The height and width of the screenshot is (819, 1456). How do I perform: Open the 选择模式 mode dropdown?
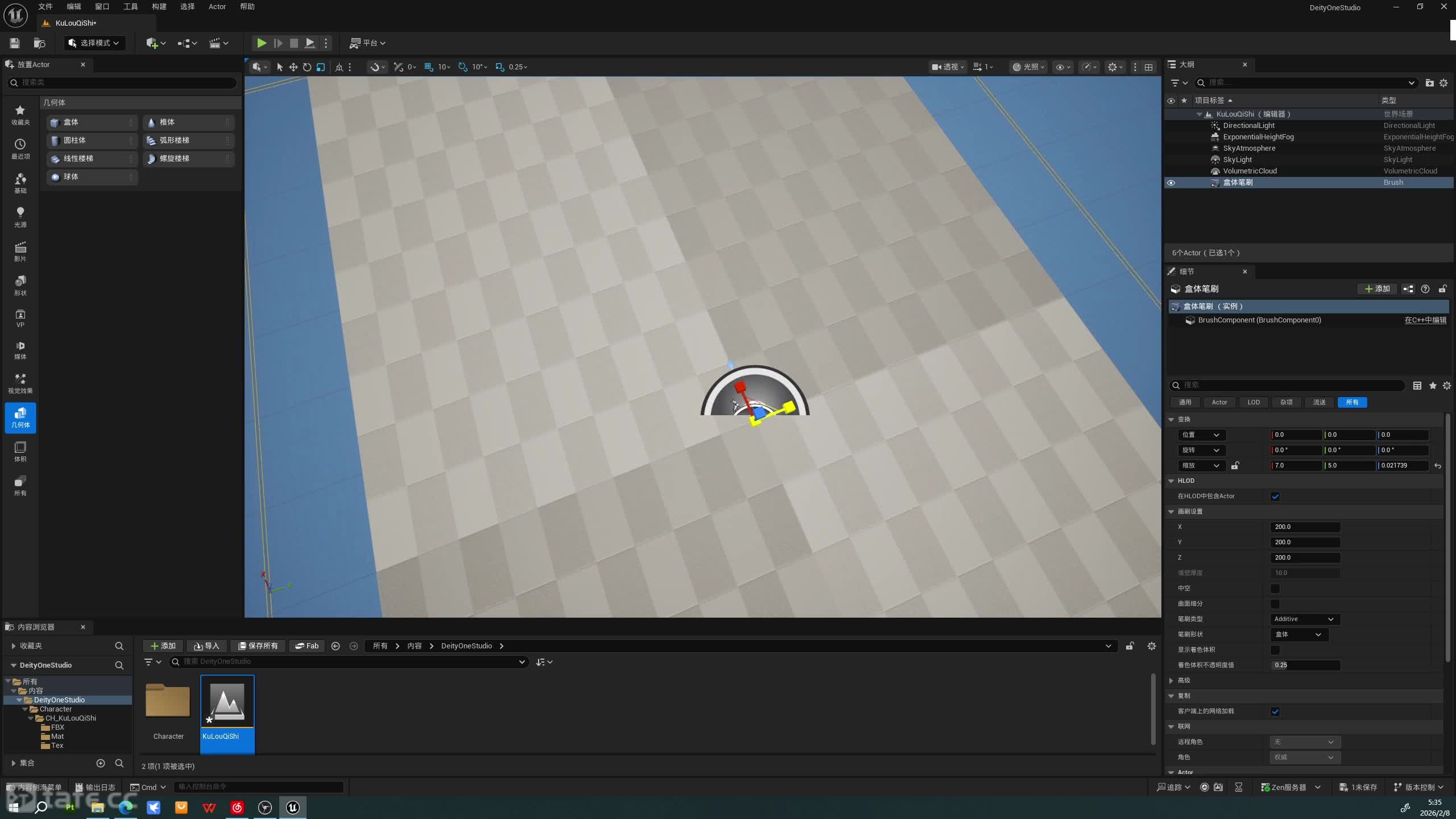point(94,43)
